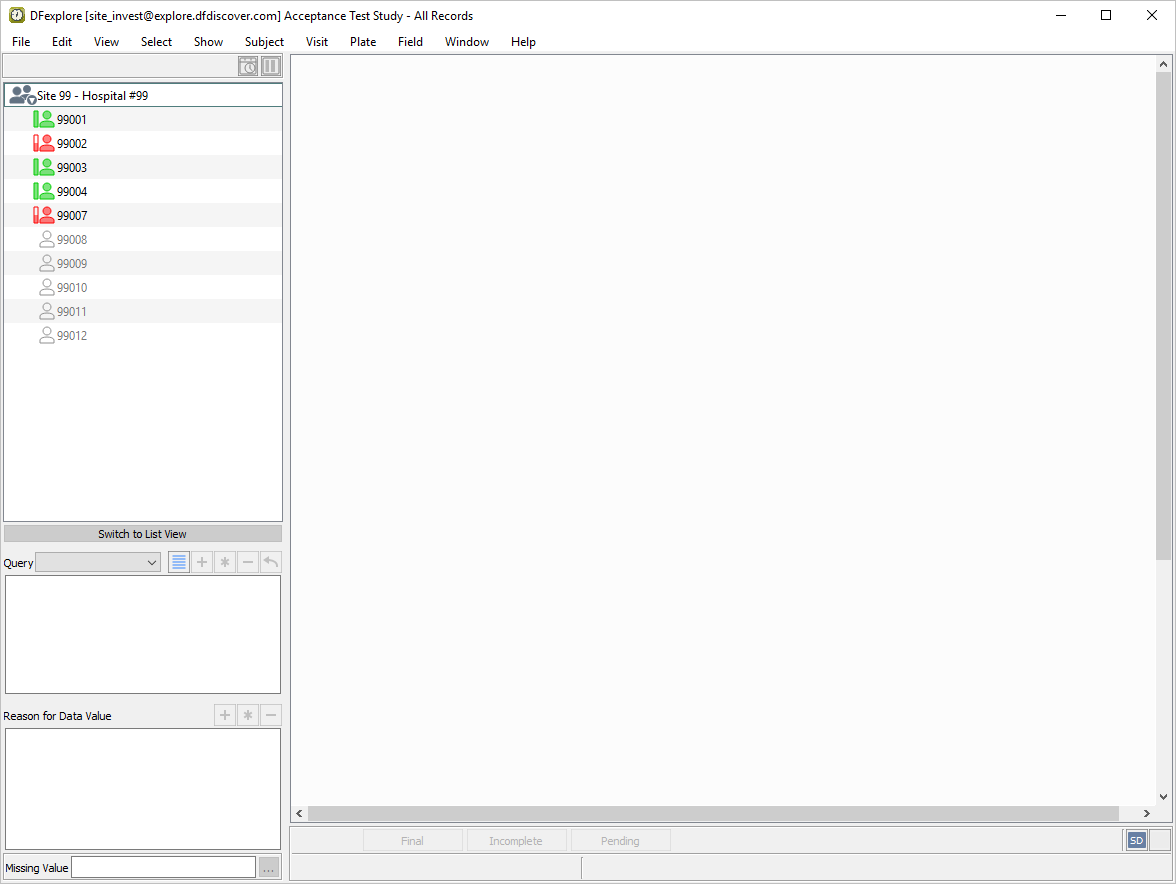Click the Missing Value ellipsis button
Screen dimensions: 1176x884
pos(268,868)
